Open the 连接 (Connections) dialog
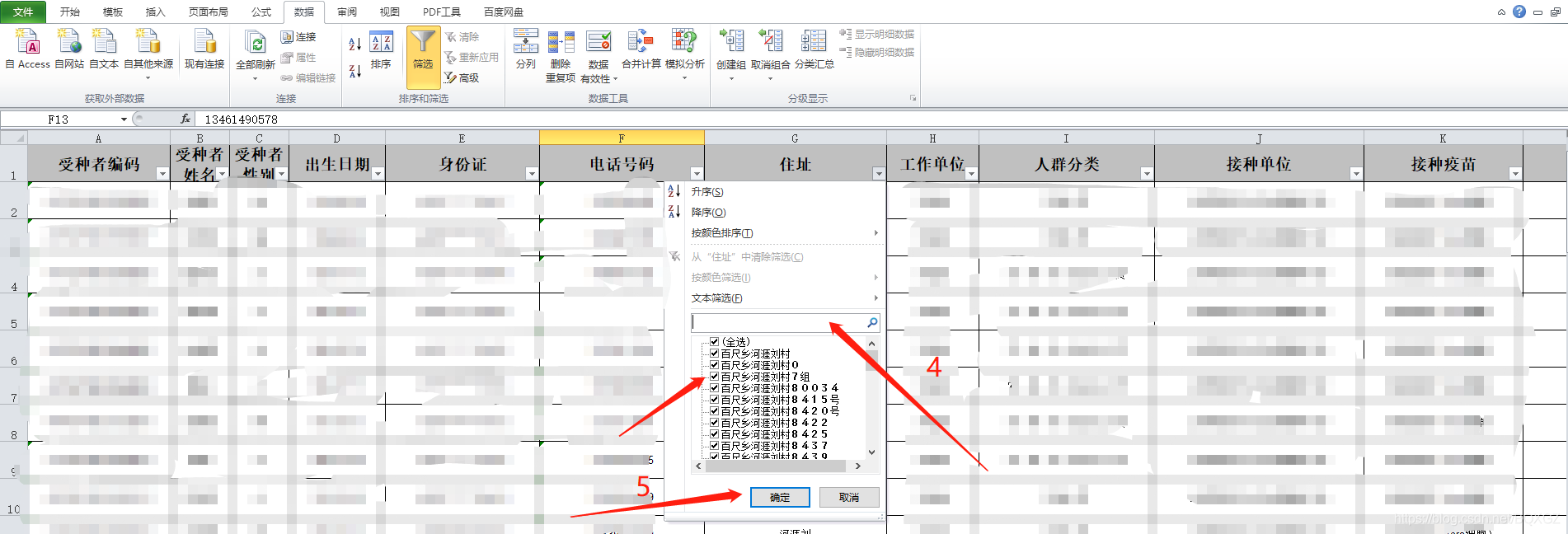 [x=298, y=37]
